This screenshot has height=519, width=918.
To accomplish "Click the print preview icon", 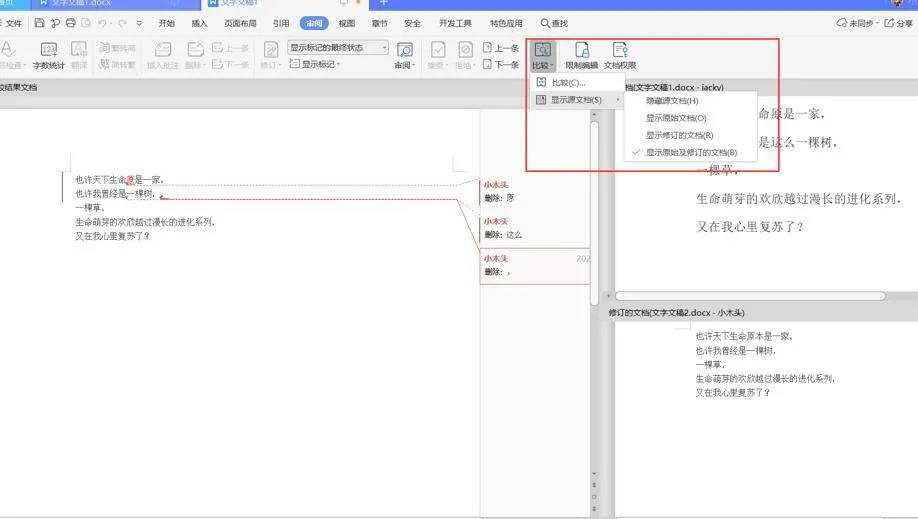I will (x=86, y=23).
